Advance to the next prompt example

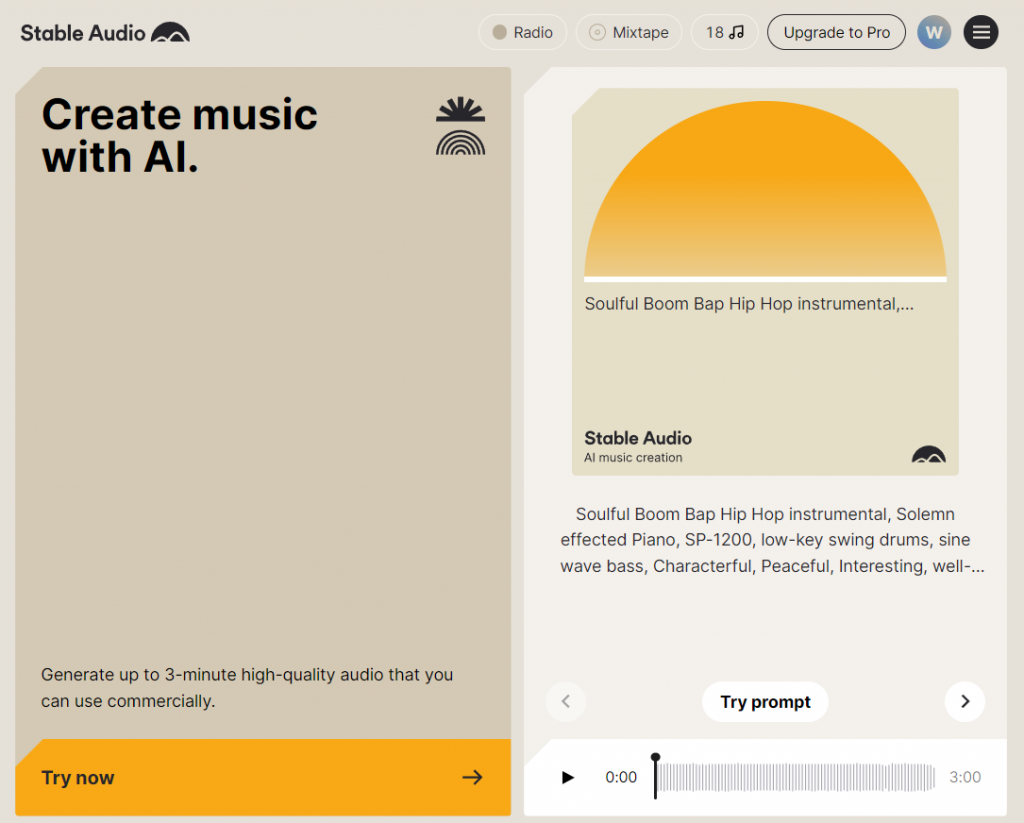click(x=965, y=702)
